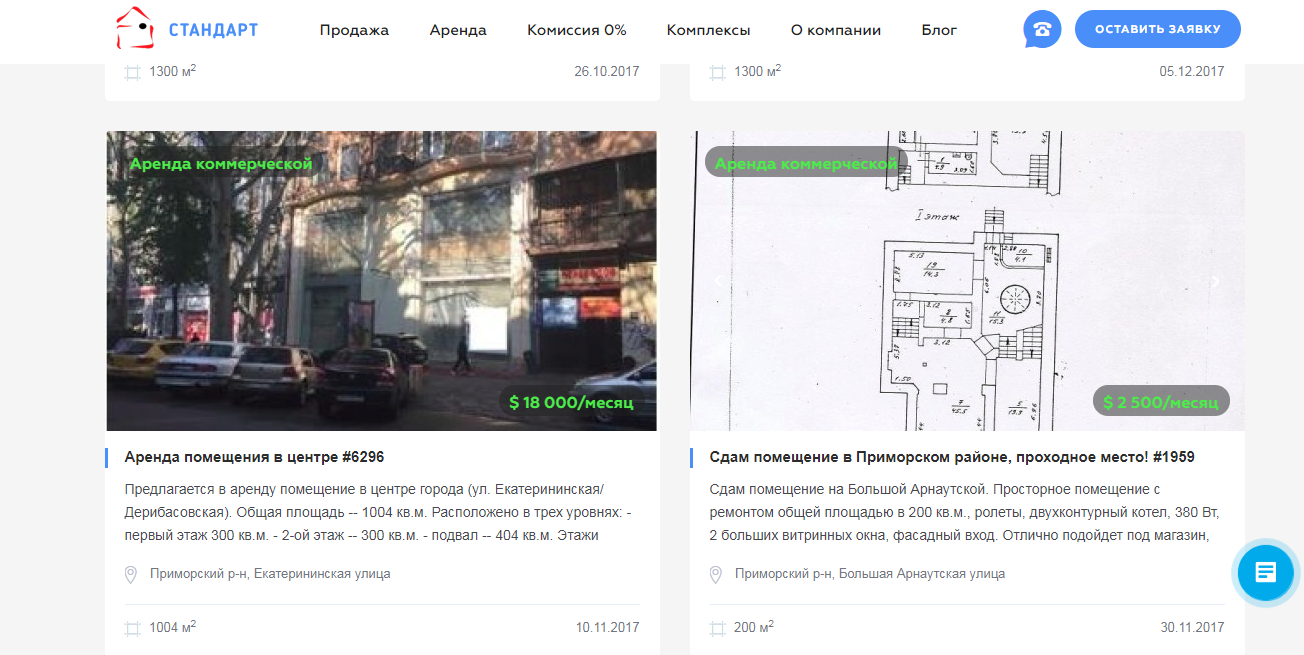Show next photo on floor plan listing
The height and width of the screenshot is (655, 1304).
click(x=1216, y=282)
